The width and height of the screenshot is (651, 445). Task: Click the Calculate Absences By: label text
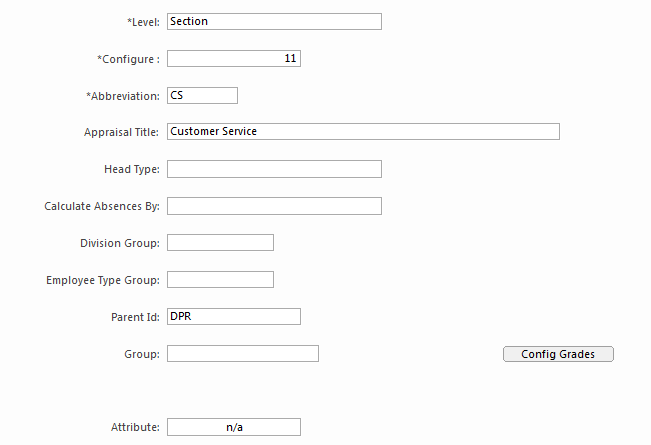point(102,206)
